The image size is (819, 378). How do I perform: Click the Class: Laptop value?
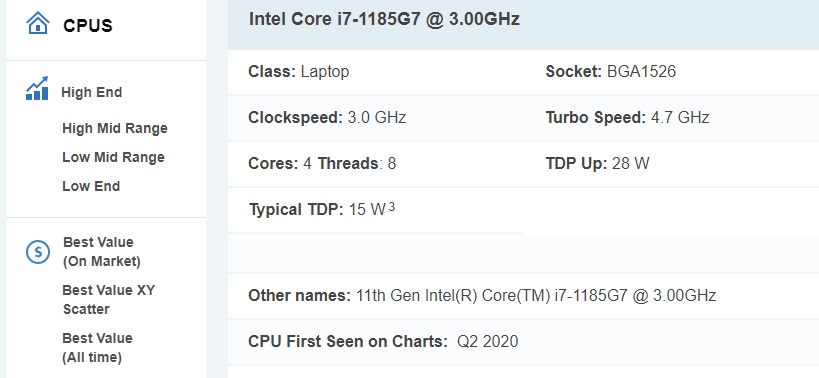pyautogui.click(x=325, y=72)
